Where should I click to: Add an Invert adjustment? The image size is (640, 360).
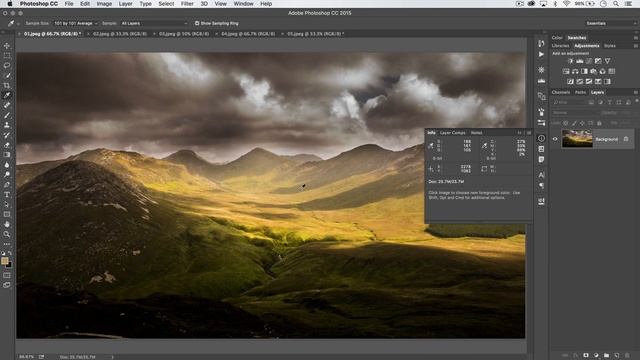(x=570, y=81)
